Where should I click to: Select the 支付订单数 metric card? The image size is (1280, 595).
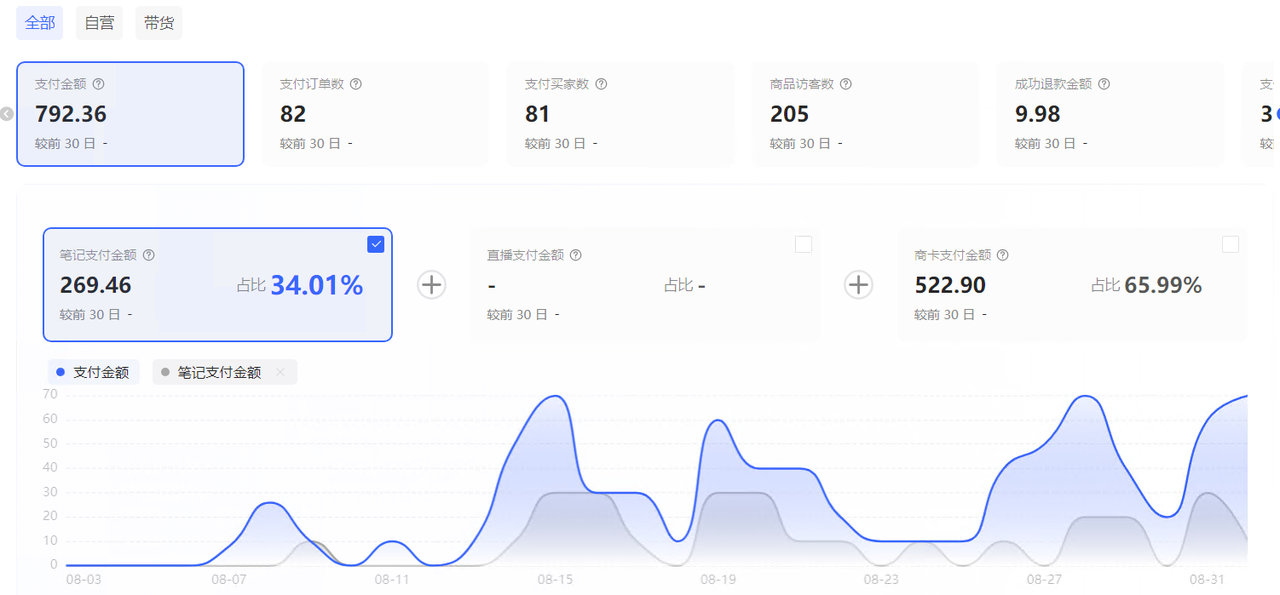coord(374,114)
